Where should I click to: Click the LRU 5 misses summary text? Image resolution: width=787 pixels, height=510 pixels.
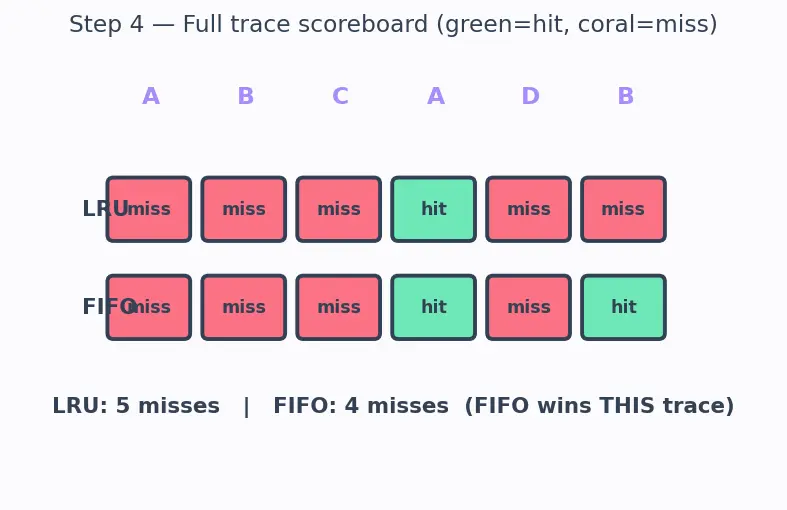point(136,406)
